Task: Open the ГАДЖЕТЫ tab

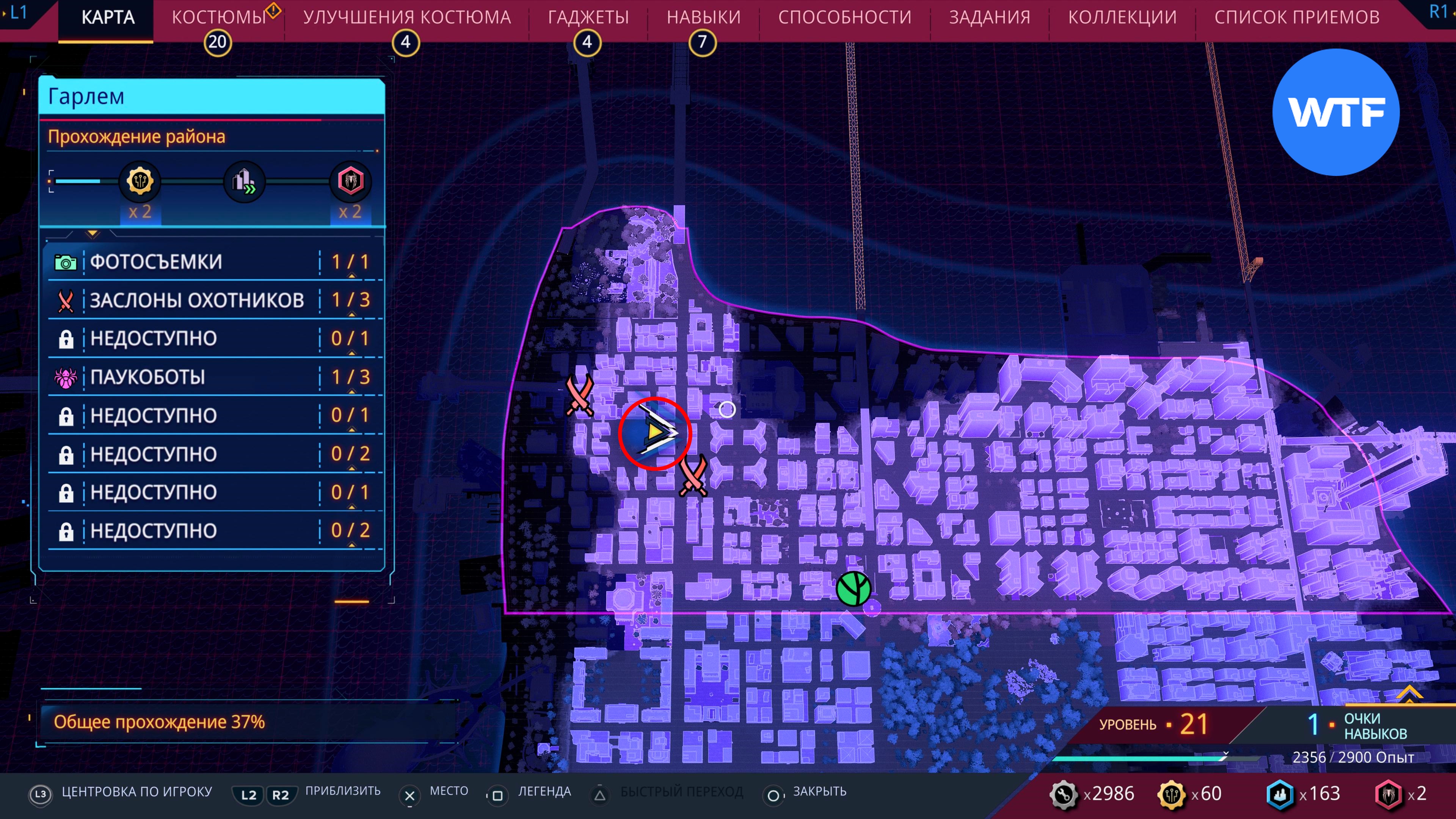Action: (588, 17)
